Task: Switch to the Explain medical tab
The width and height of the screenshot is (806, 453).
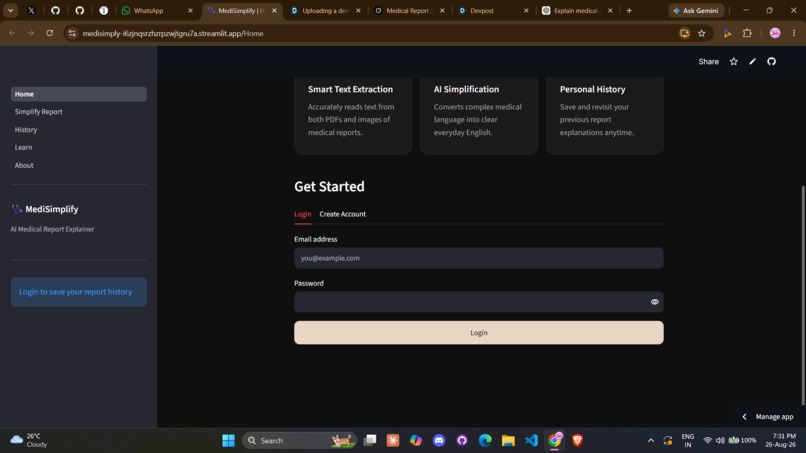Action: click(576, 10)
